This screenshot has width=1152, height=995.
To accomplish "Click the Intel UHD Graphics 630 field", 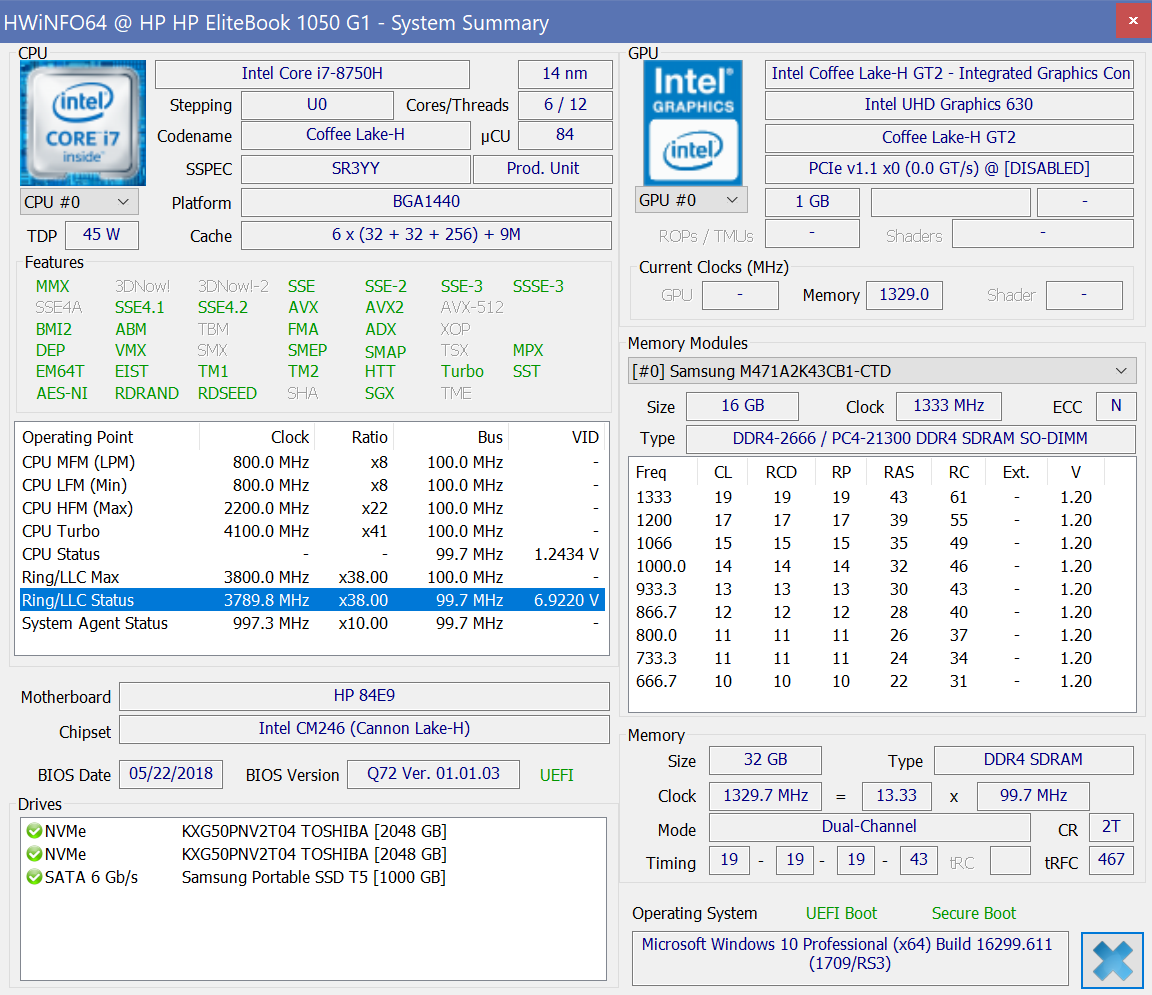I will (x=948, y=105).
